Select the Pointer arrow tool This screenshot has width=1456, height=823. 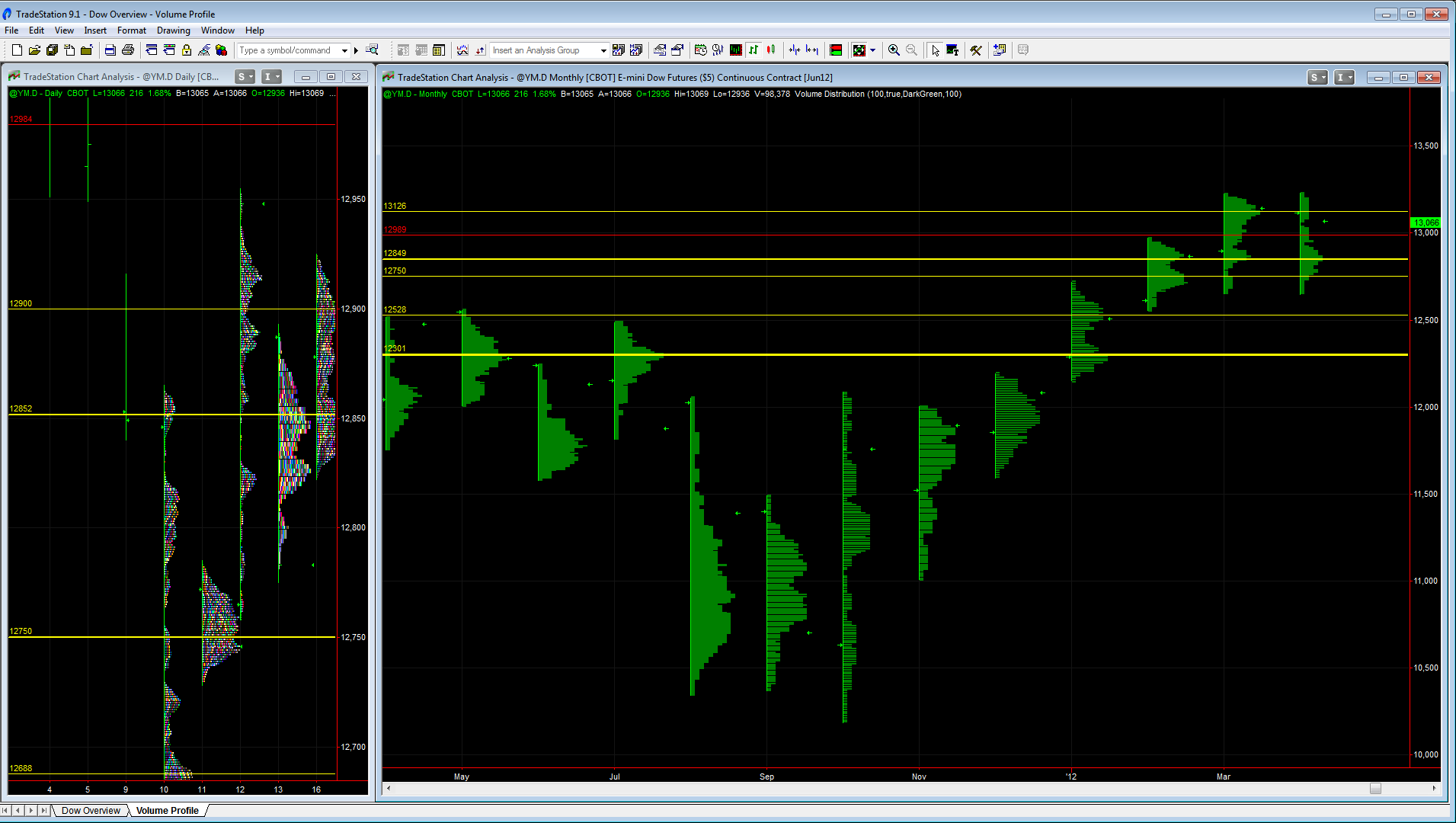(935, 50)
